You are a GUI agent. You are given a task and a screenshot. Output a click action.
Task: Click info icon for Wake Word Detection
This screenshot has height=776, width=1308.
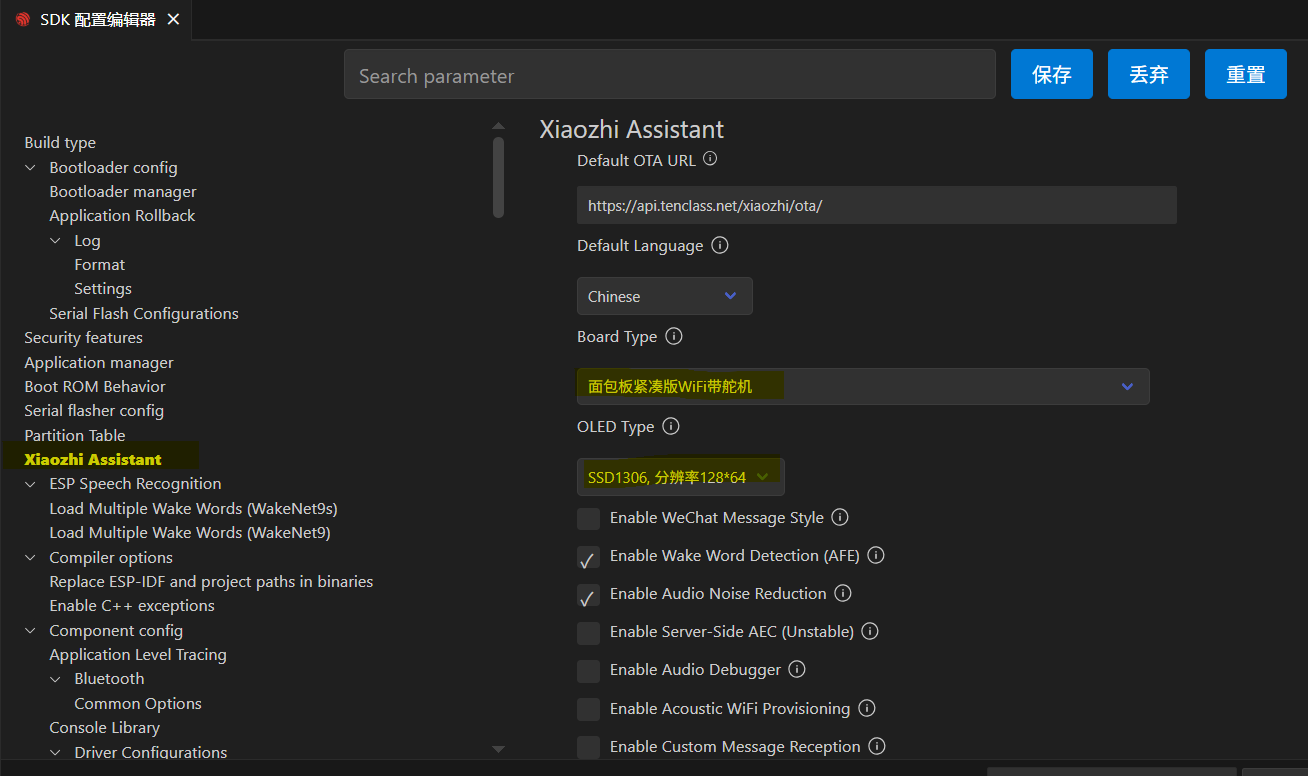tap(876, 555)
